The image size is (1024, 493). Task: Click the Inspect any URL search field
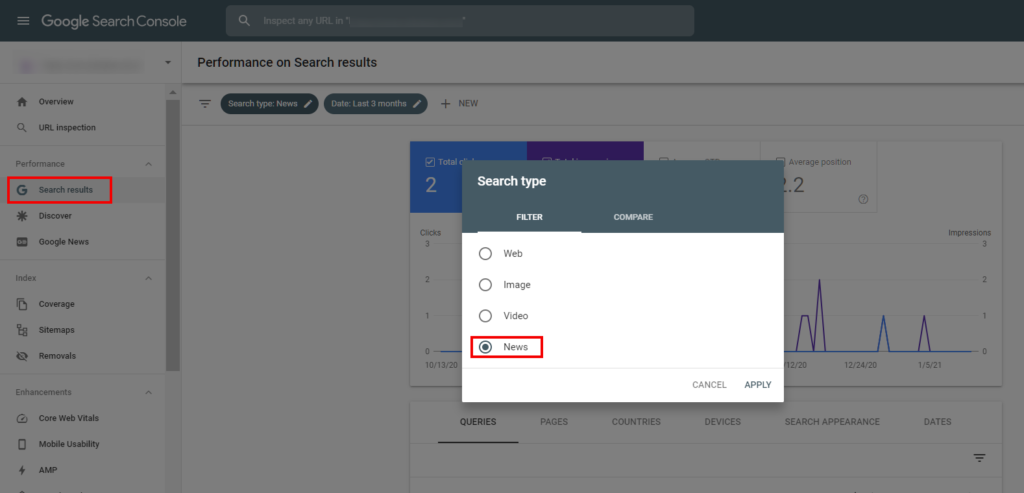[x=460, y=21]
